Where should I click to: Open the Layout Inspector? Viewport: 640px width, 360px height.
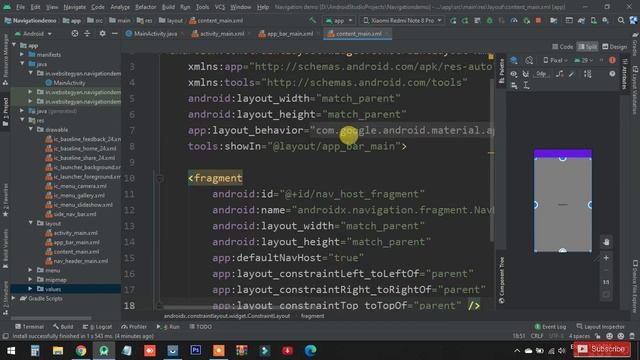[600, 327]
